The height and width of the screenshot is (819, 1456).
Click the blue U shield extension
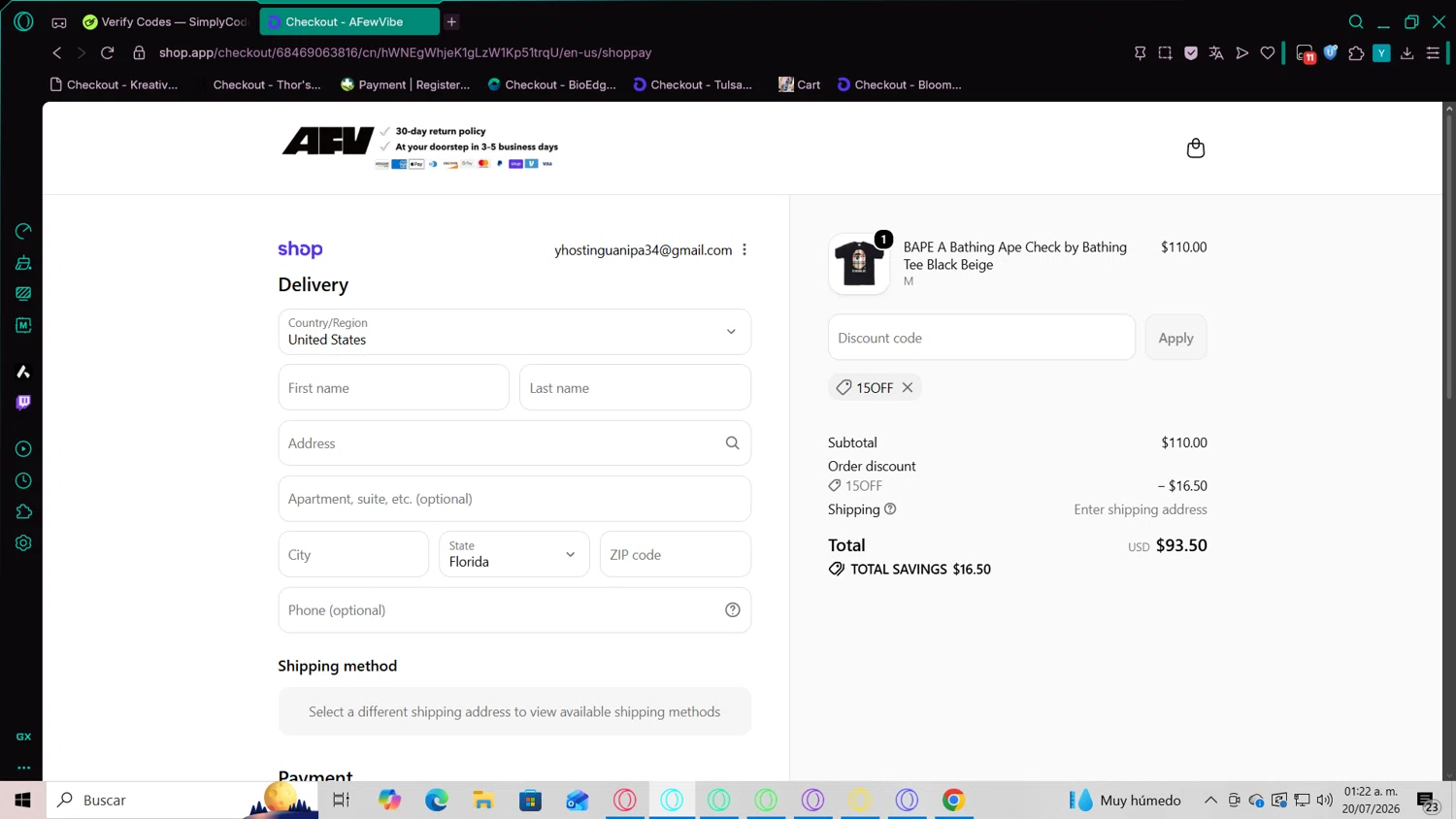[x=1331, y=53]
